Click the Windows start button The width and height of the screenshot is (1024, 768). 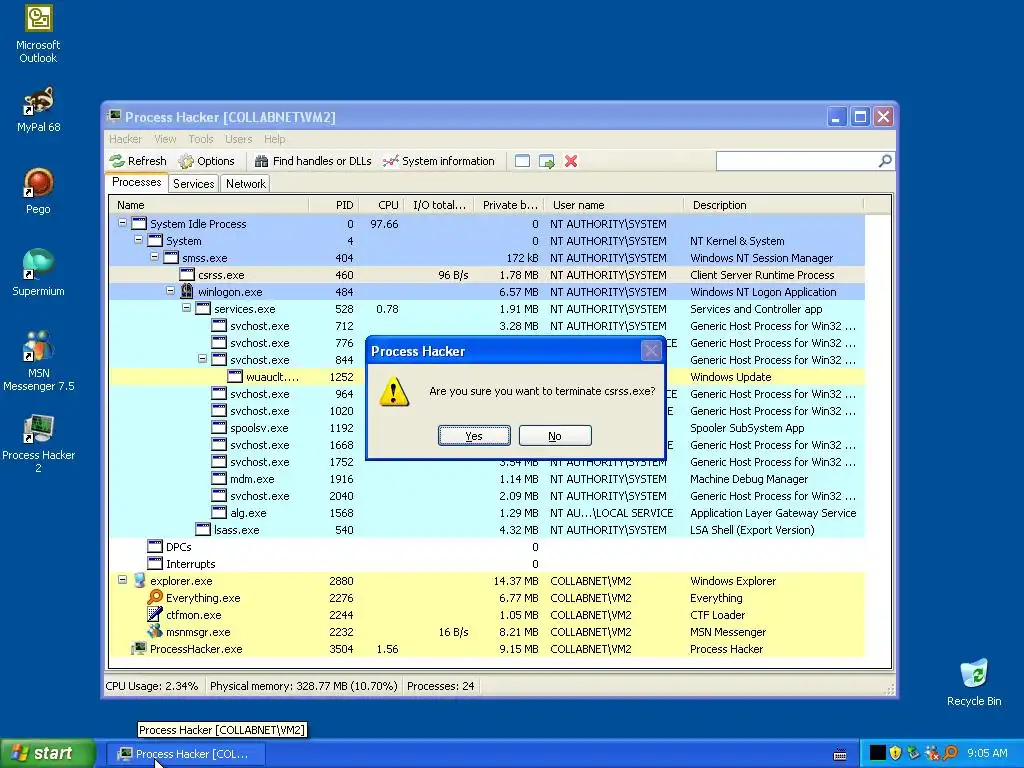(48, 753)
